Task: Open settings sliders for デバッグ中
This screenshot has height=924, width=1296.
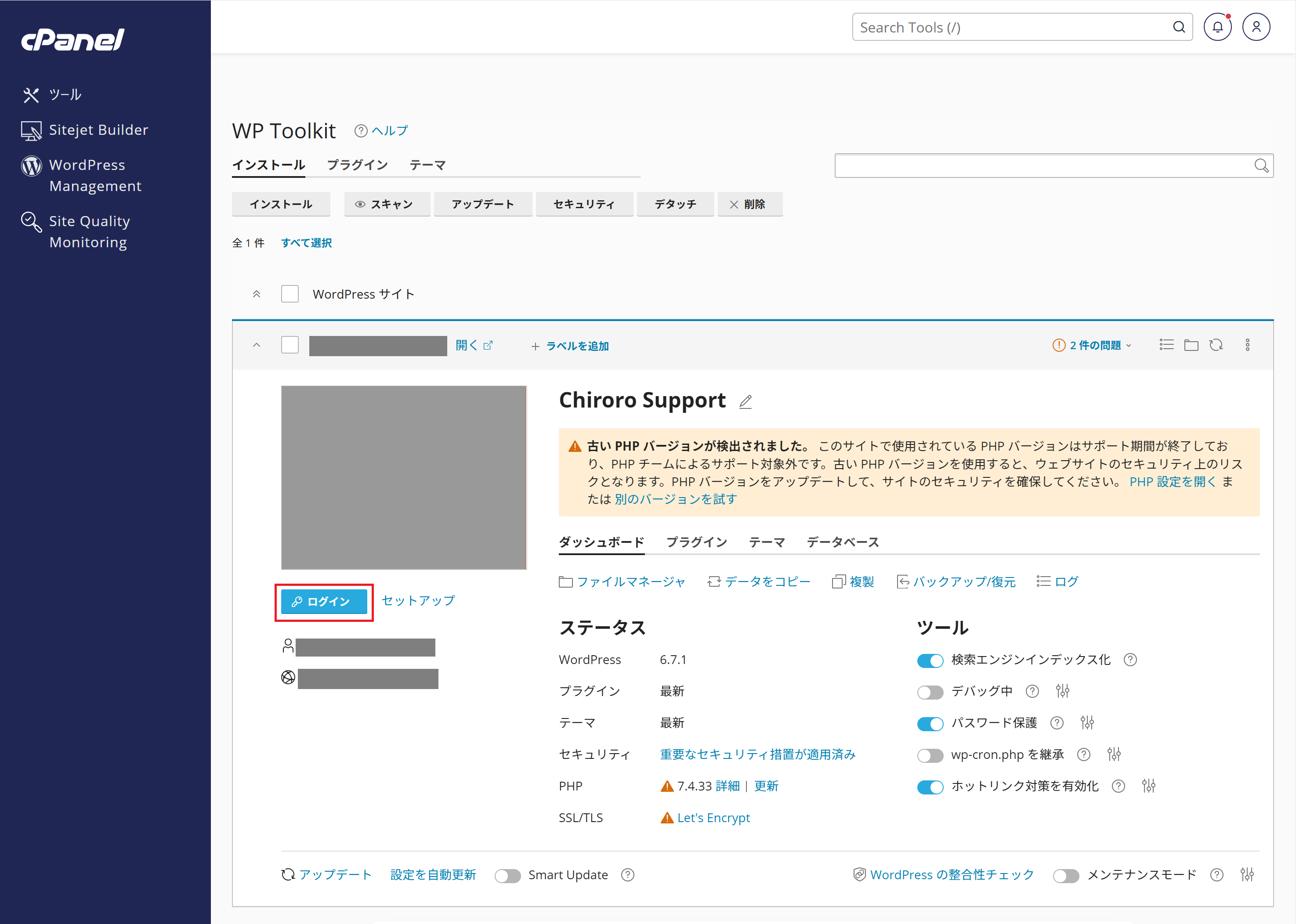Action: 1062,691
